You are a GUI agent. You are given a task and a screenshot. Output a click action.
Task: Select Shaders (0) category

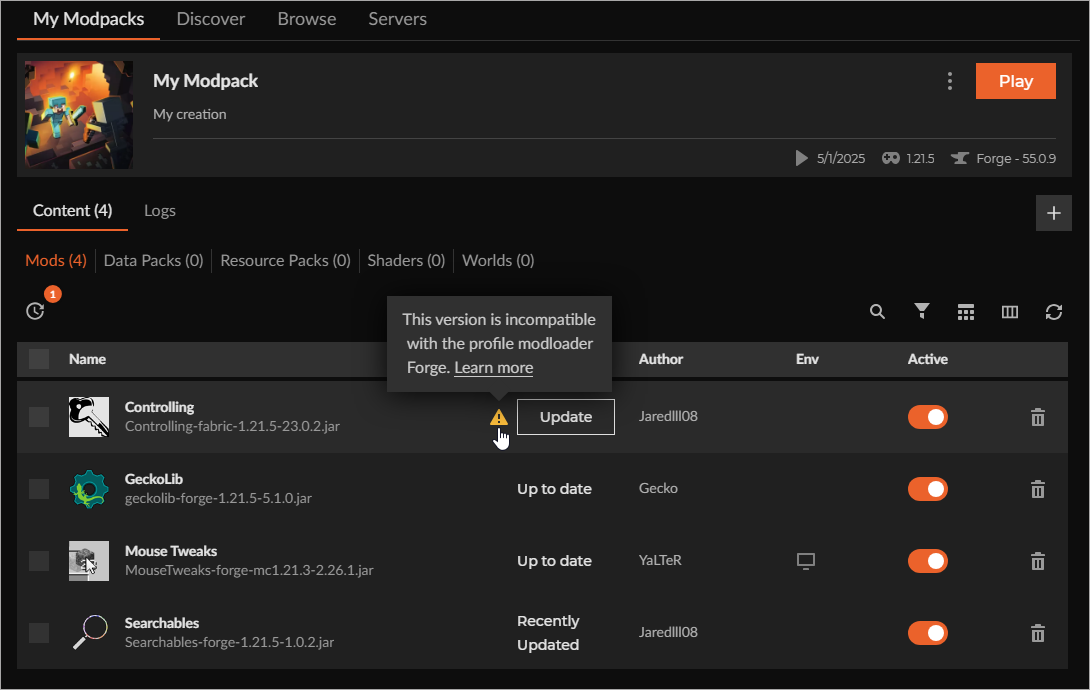point(406,261)
